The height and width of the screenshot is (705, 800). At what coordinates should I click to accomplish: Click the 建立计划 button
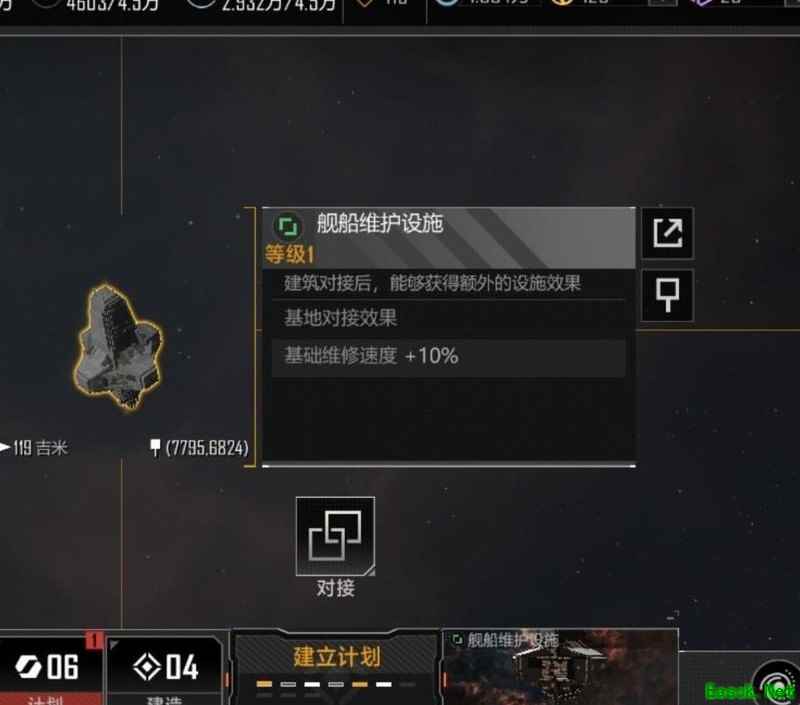point(337,657)
